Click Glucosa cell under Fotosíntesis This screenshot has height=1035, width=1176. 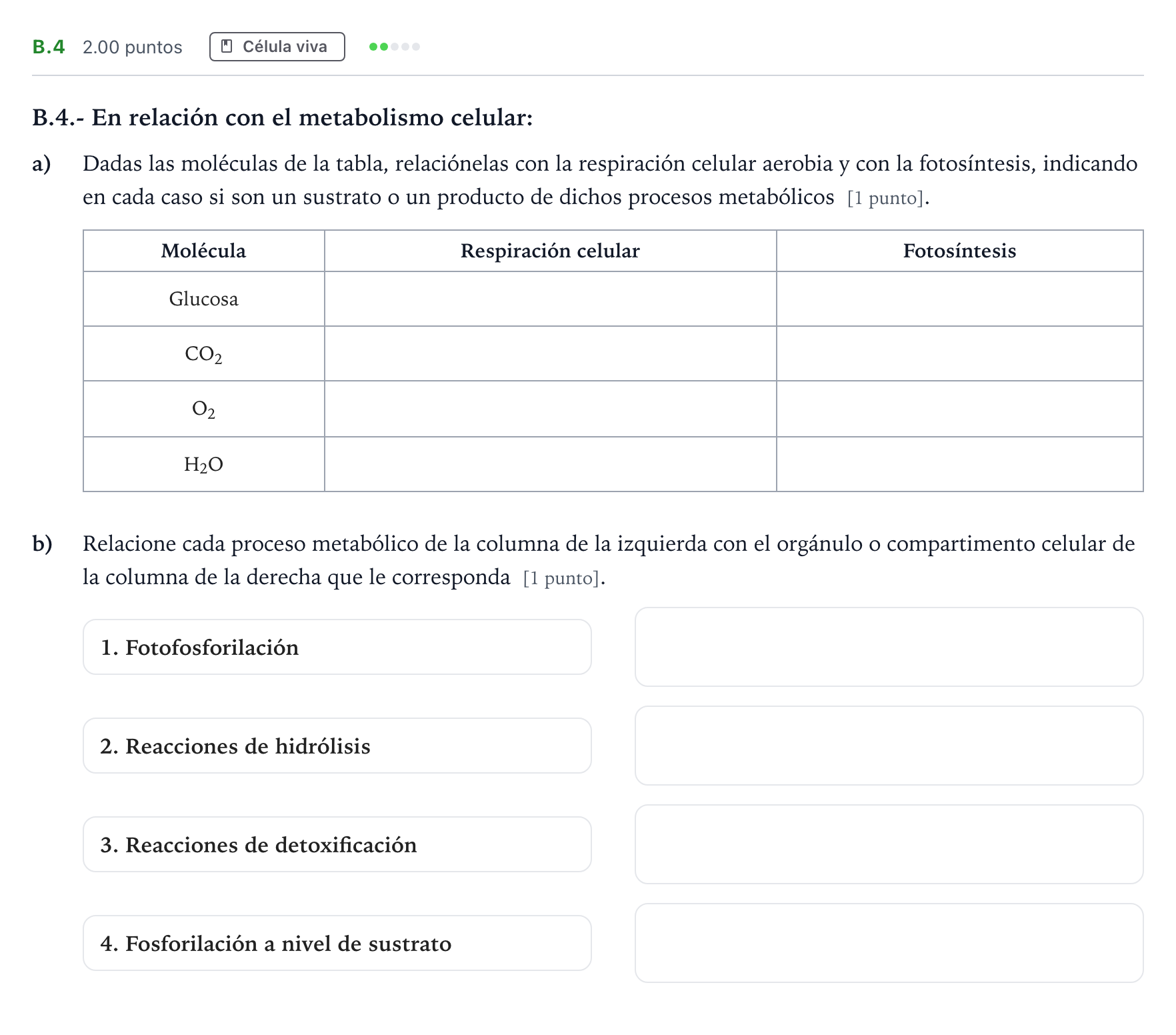coord(960,299)
